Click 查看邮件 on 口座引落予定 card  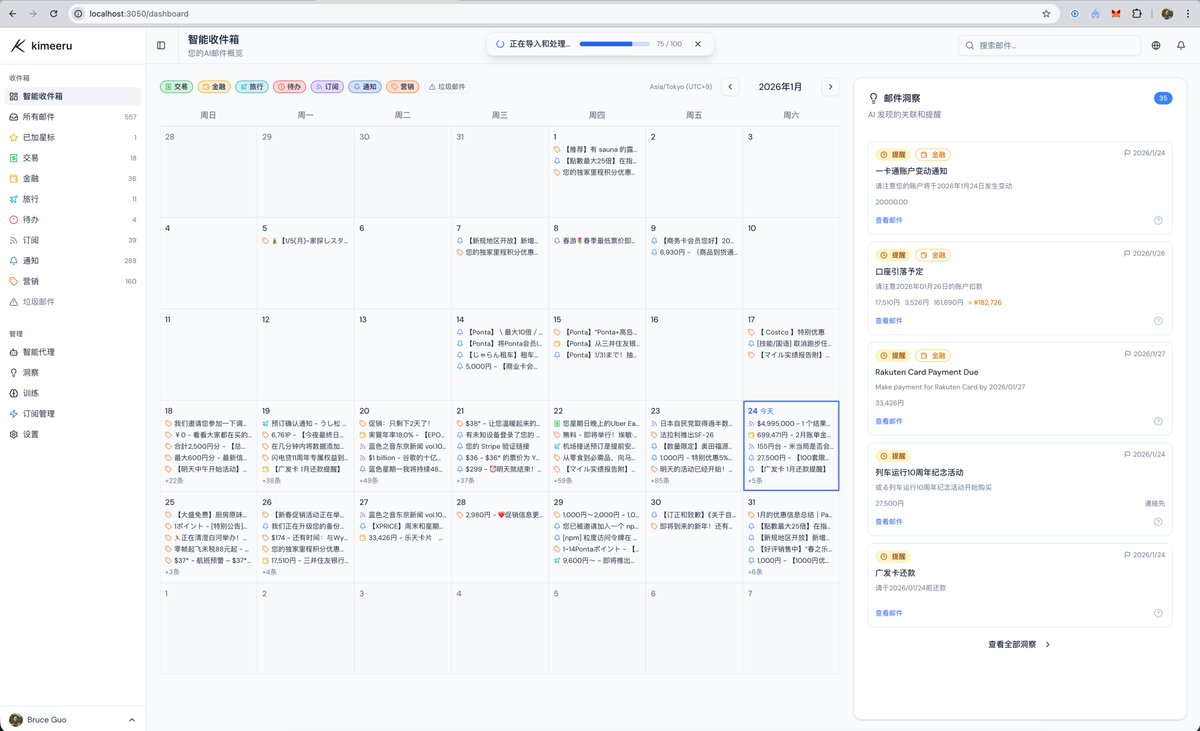click(889, 321)
